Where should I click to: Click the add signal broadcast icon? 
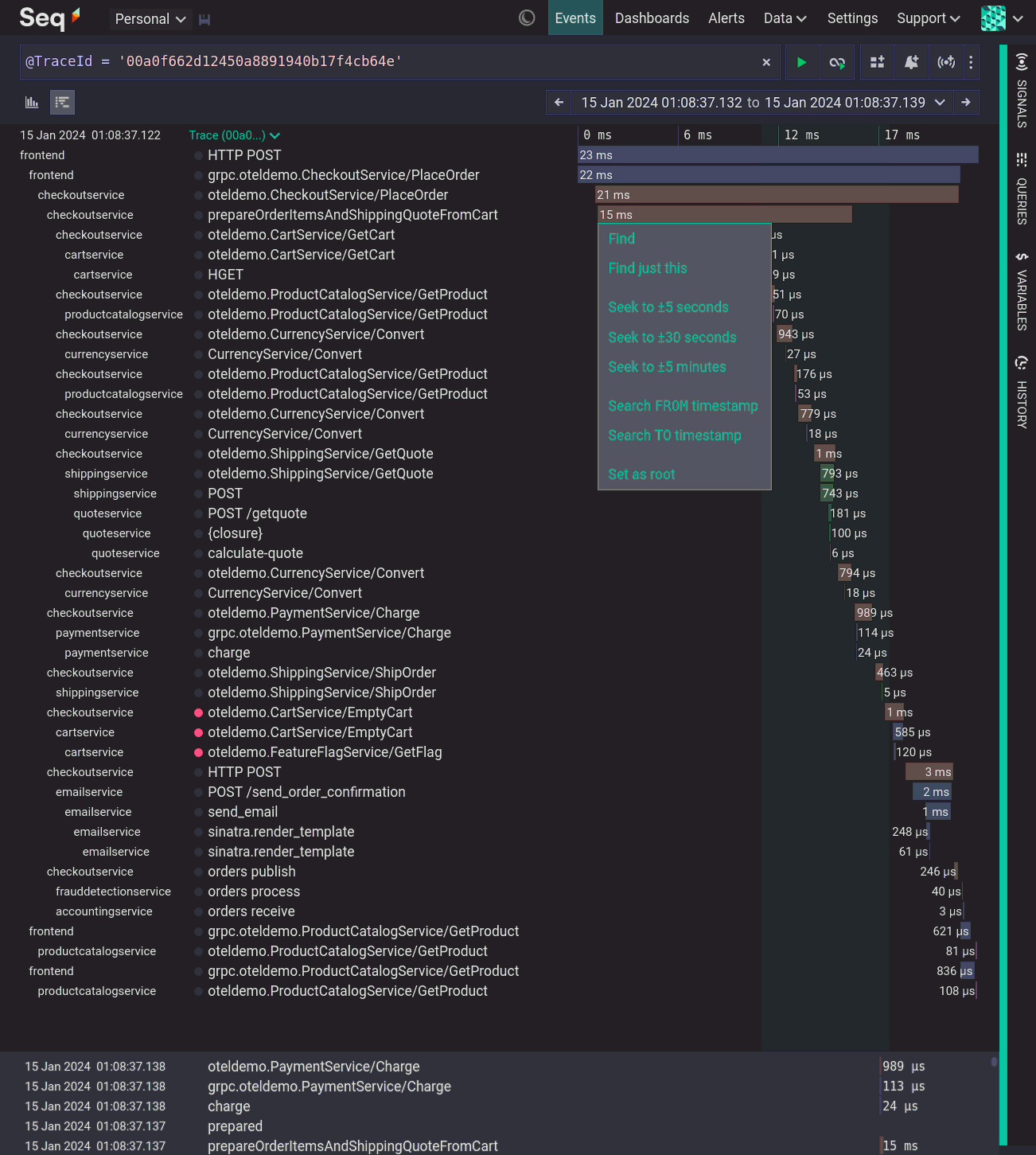[945, 62]
